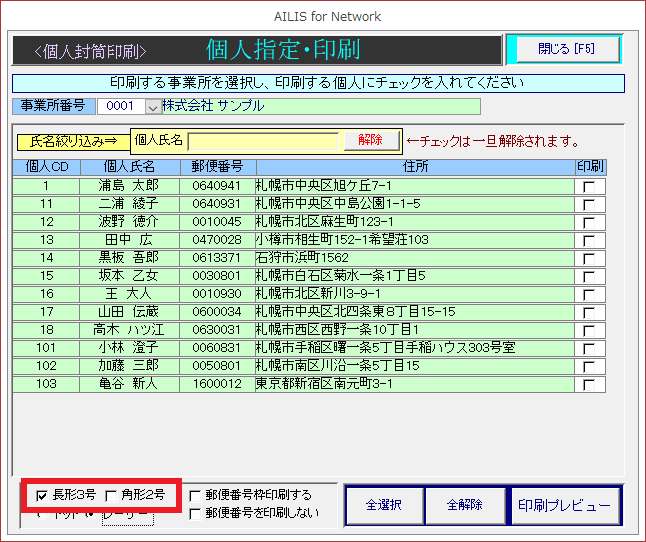This screenshot has height=542, width=646.
Task: Enable print for 小林 澄子
Action: (x=590, y=348)
